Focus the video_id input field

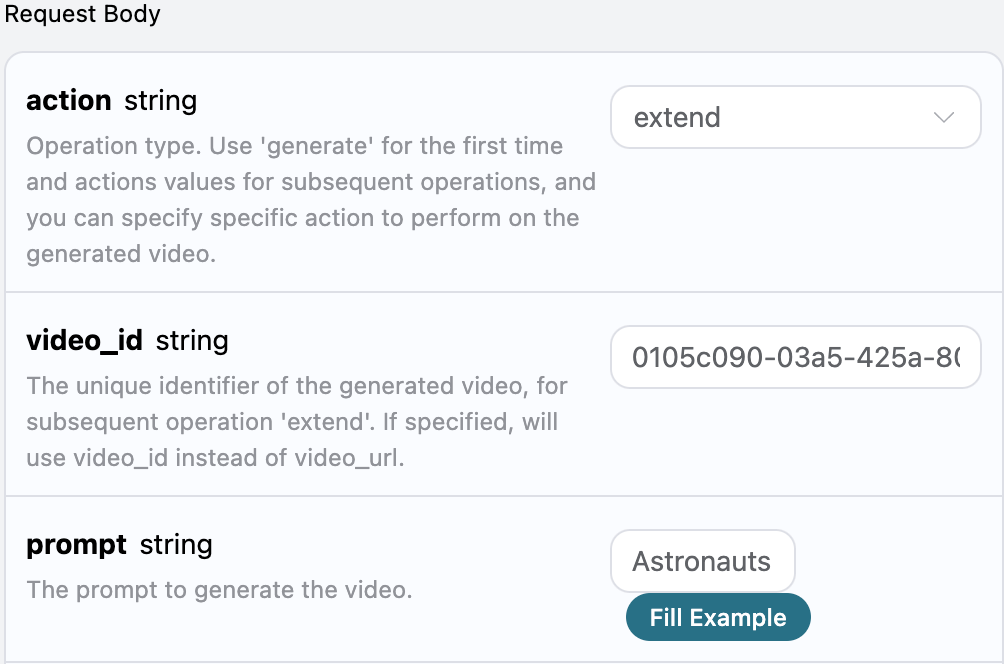(795, 357)
